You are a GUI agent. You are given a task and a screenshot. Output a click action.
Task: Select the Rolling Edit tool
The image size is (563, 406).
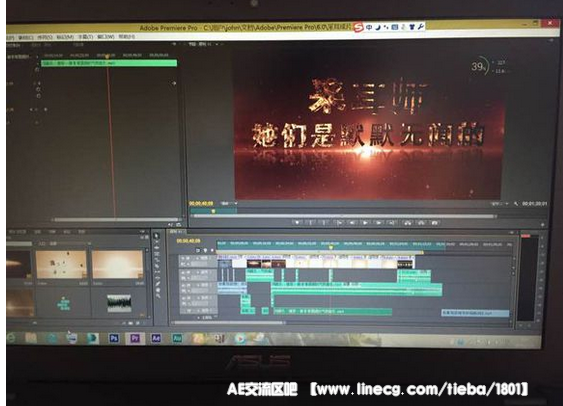(157, 254)
